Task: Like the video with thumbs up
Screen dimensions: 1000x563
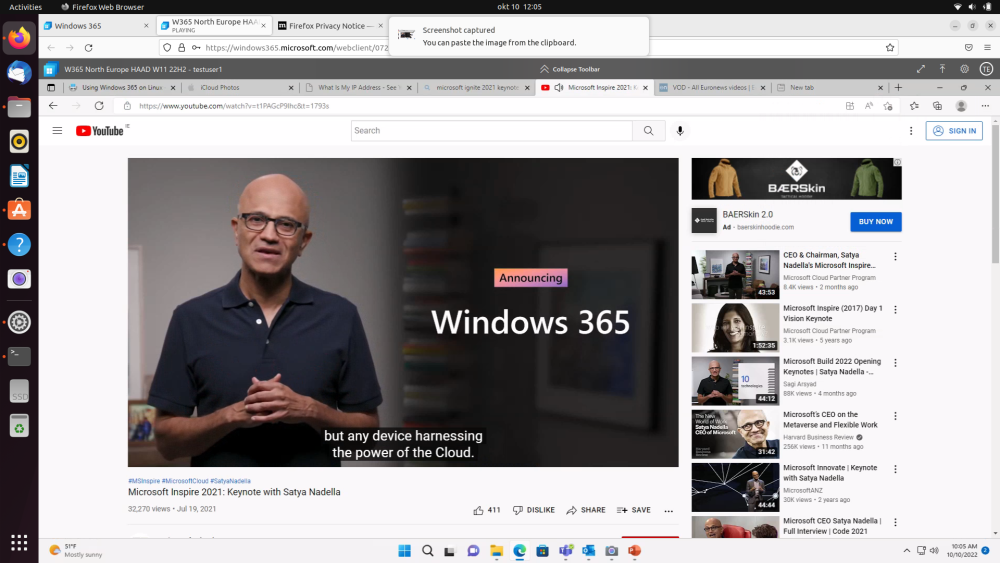Action: tap(487, 510)
